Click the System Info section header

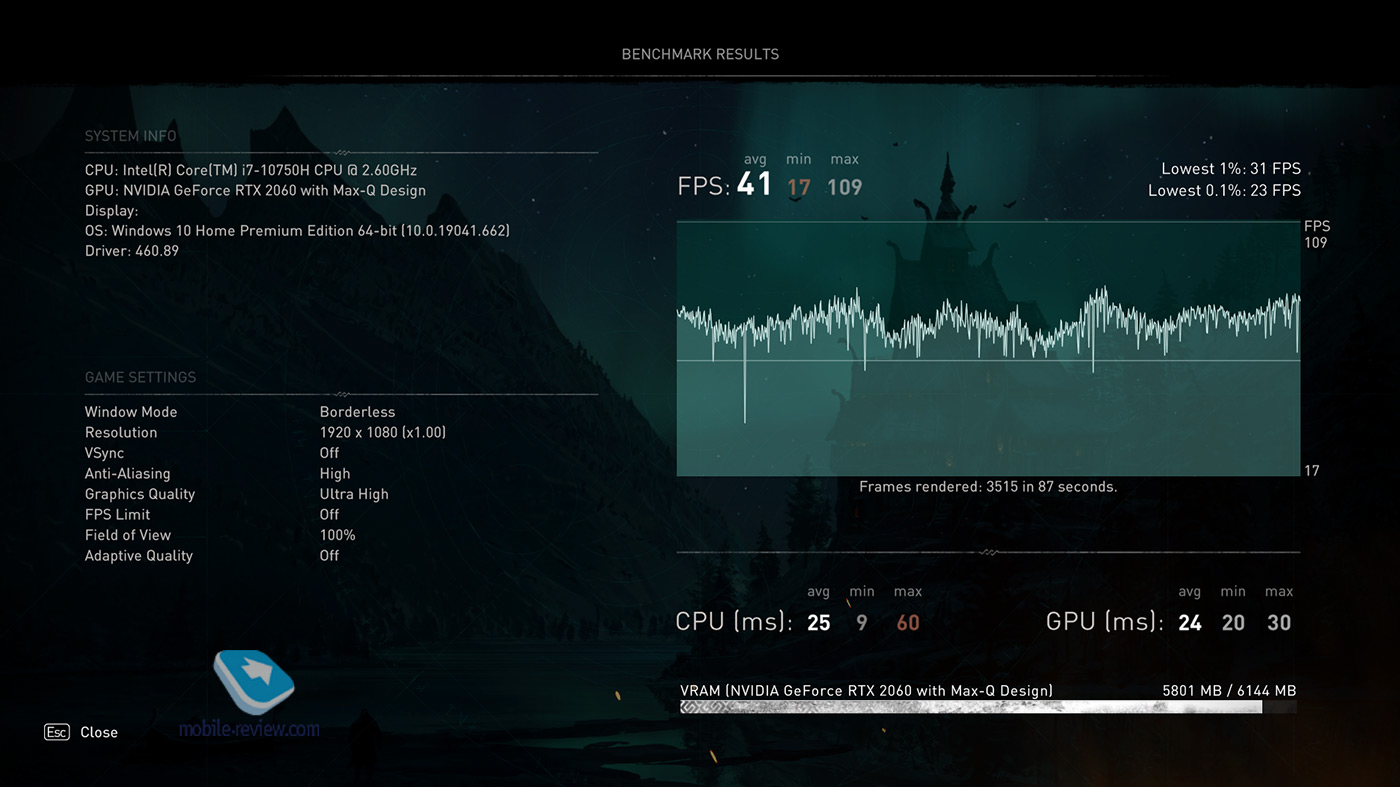pos(130,136)
